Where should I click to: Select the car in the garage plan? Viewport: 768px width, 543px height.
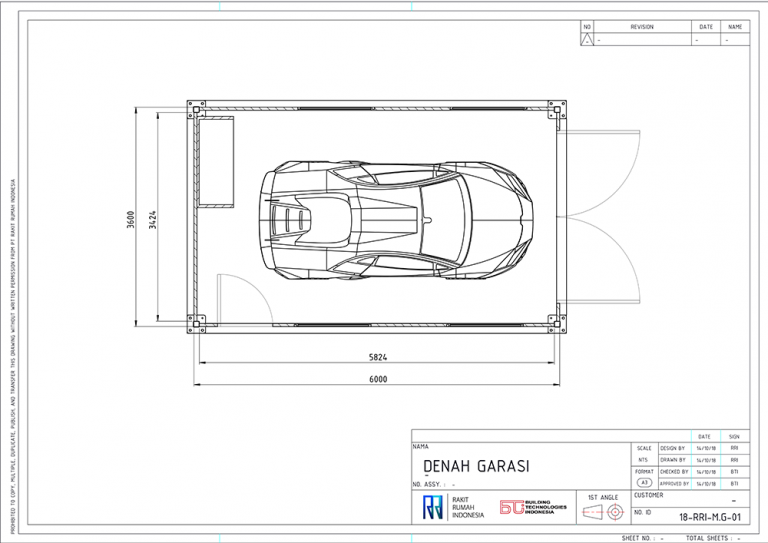click(400, 218)
